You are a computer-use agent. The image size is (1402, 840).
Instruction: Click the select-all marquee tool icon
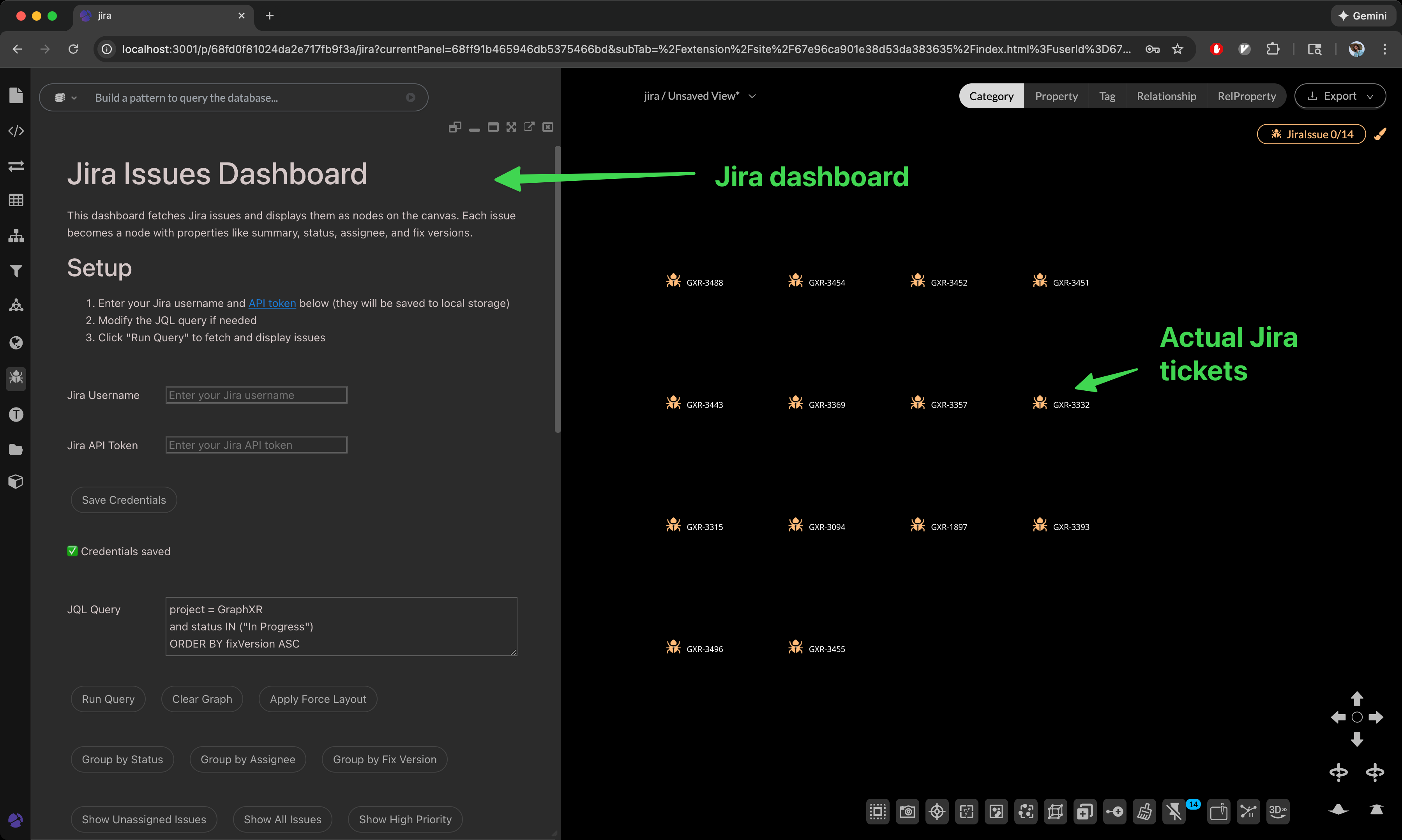tap(878, 812)
